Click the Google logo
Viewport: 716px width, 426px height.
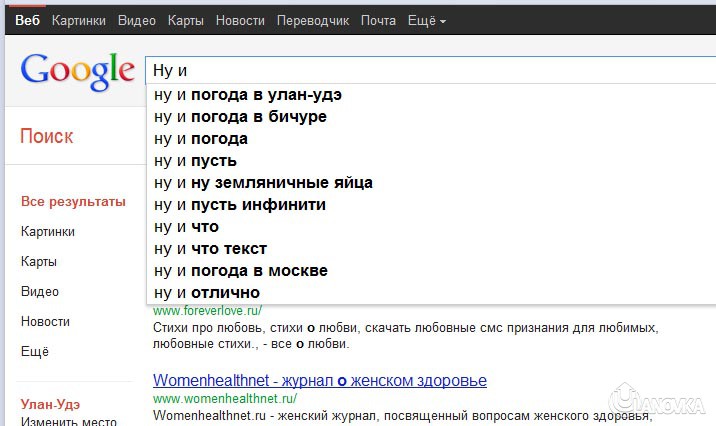pyautogui.click(x=78, y=71)
